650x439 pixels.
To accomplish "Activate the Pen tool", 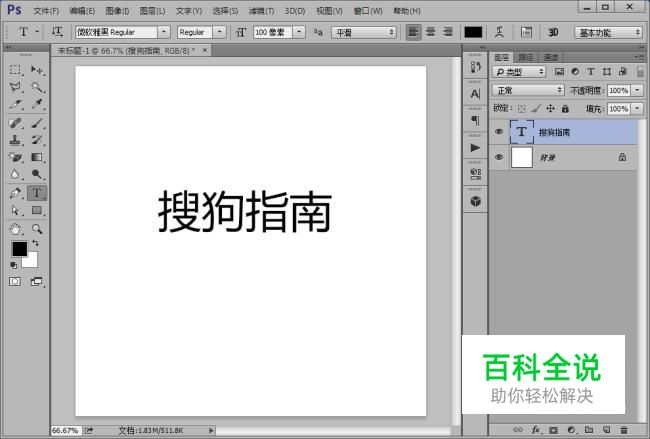I will coord(15,193).
